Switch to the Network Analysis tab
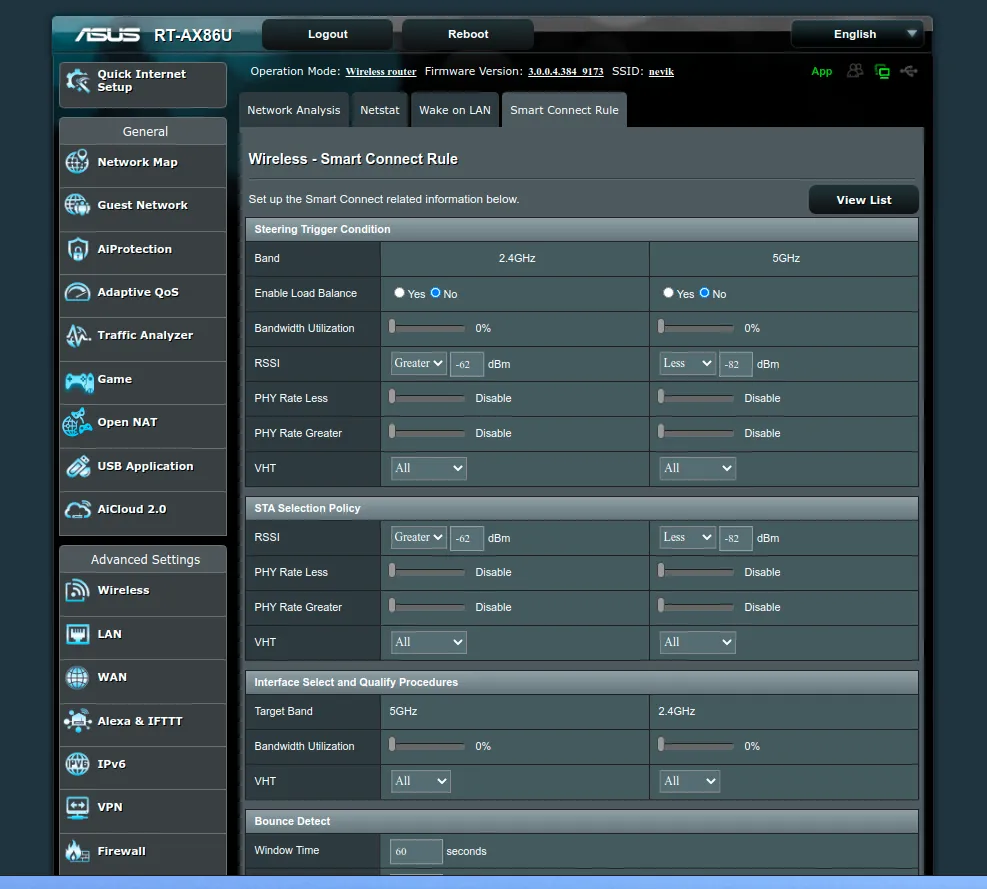Image resolution: width=987 pixels, height=889 pixels. point(293,110)
